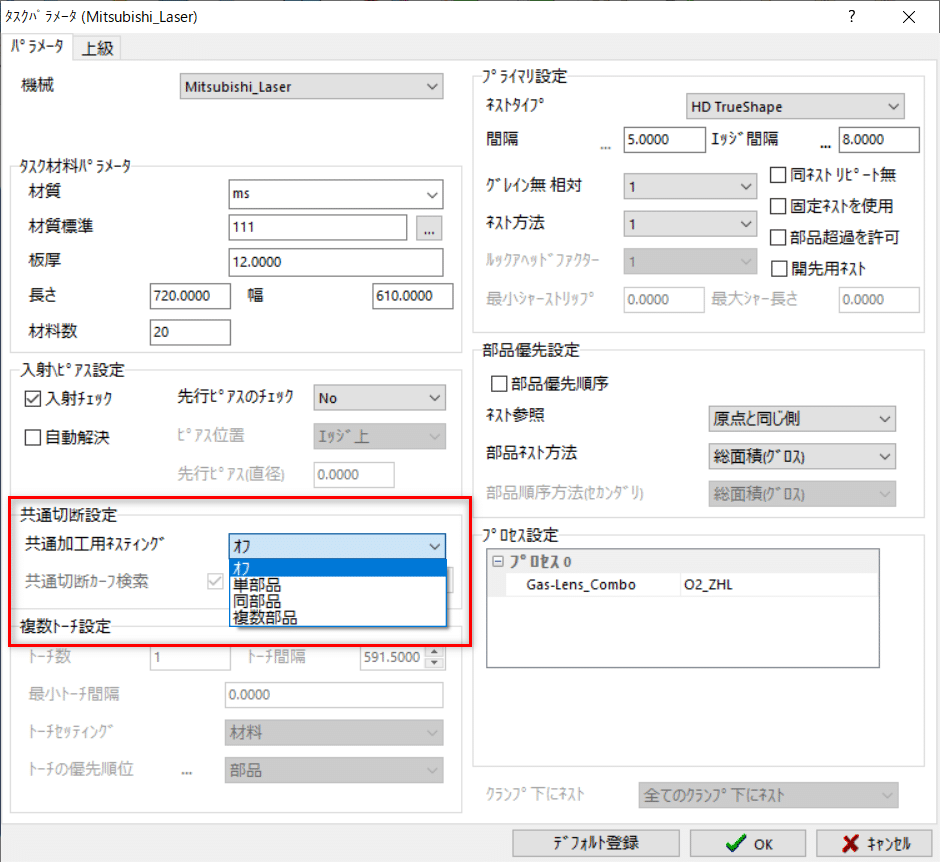This screenshot has width=940, height=862.
Task: Open the ネスト参照 dropdown
Action: click(x=802, y=419)
